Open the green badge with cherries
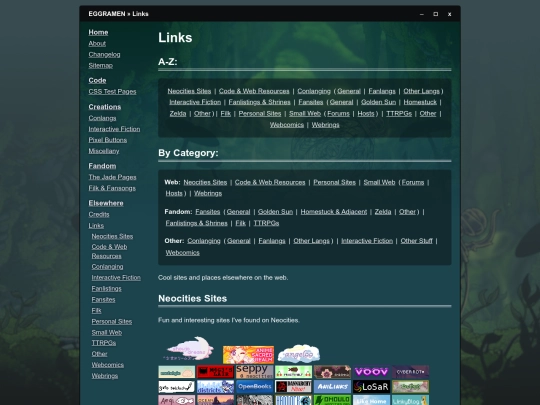Viewport: 540px width, 405px height. tap(293, 372)
